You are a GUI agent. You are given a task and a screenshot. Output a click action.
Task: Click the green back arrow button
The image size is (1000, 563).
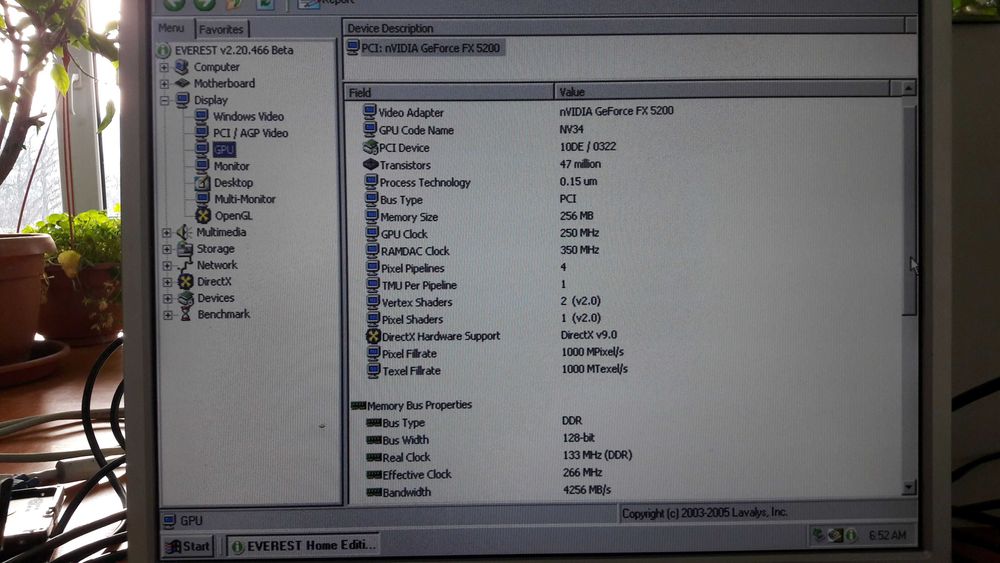pos(173,3)
